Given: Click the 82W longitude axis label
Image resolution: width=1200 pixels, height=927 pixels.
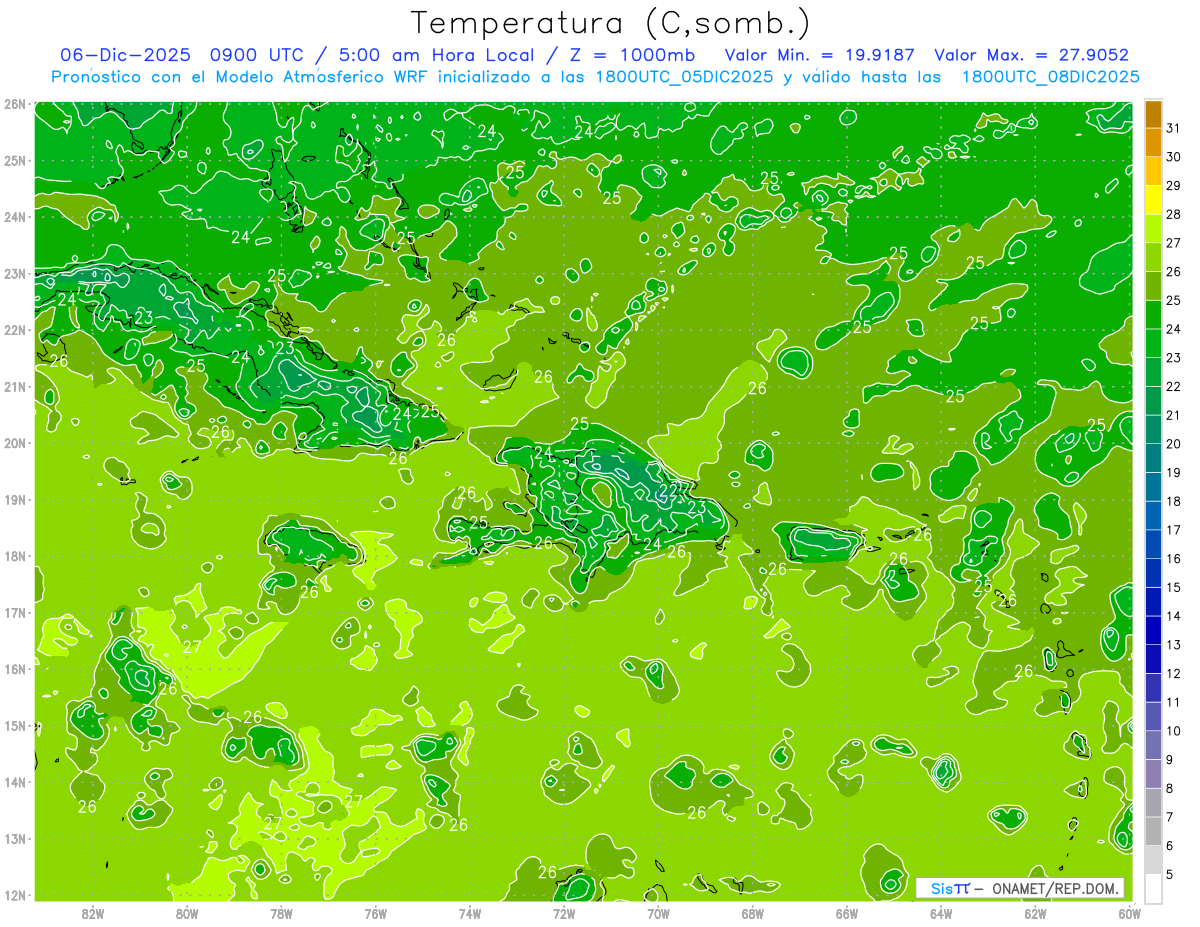Looking at the screenshot, I should coord(93,913).
